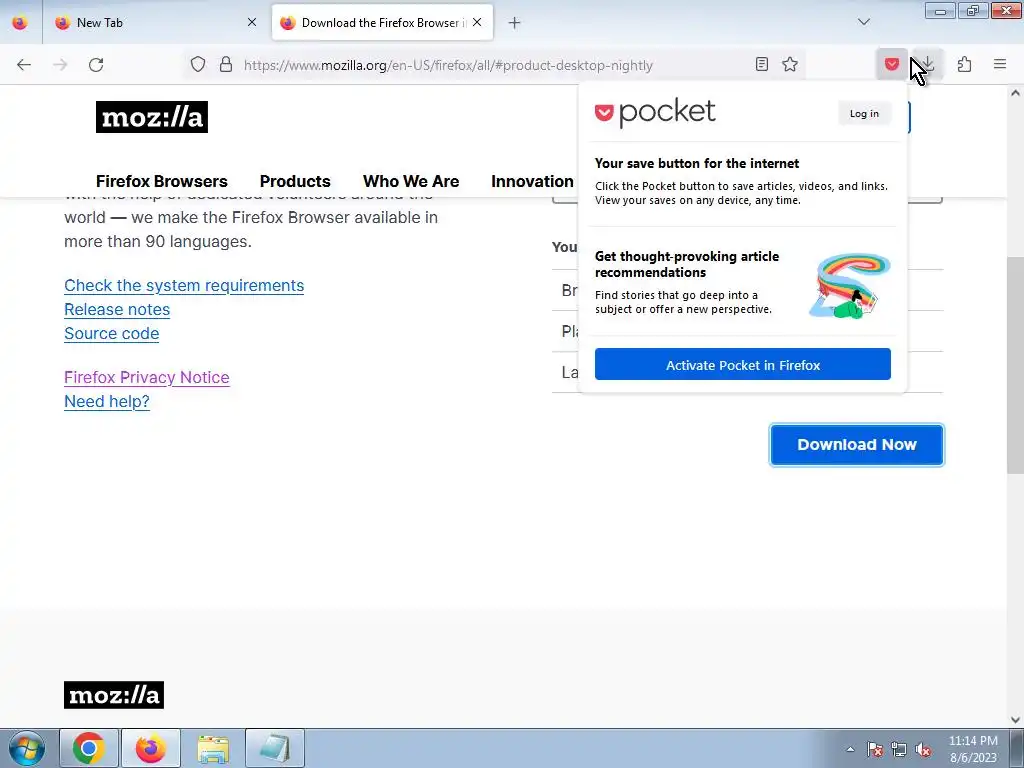Click the Save to Pocket toolbar icon
Viewport: 1024px width, 768px height.
[892, 65]
